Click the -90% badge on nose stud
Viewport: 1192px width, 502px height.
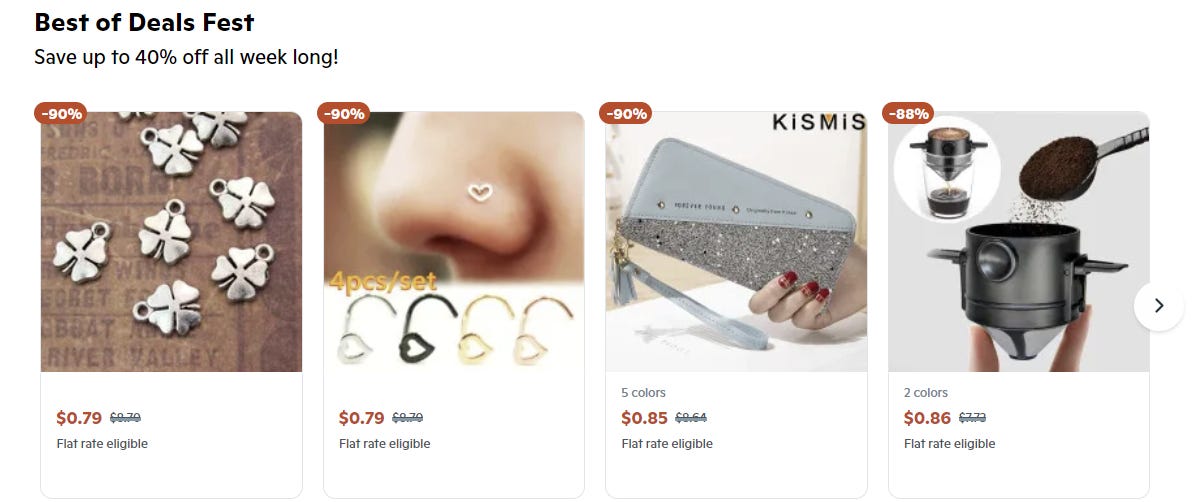click(344, 113)
